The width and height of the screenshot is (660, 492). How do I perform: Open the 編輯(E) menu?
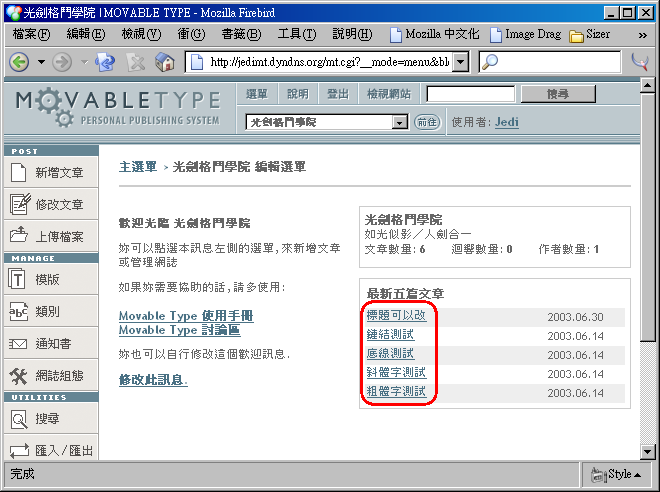tap(85, 34)
